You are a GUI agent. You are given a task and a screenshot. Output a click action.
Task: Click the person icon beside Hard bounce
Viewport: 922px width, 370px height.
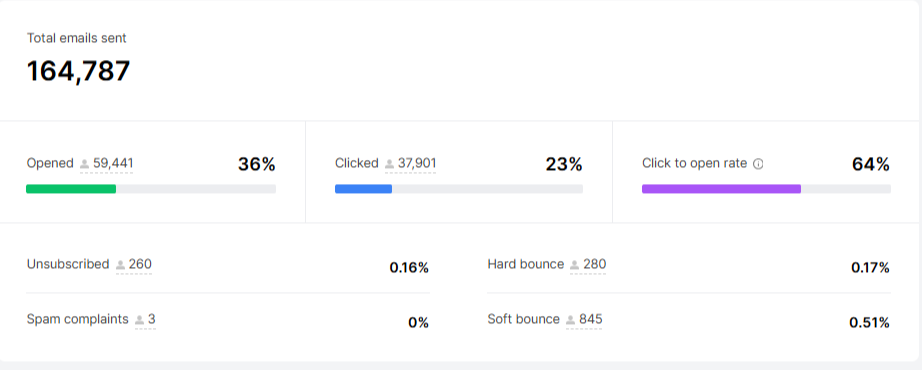pos(574,265)
